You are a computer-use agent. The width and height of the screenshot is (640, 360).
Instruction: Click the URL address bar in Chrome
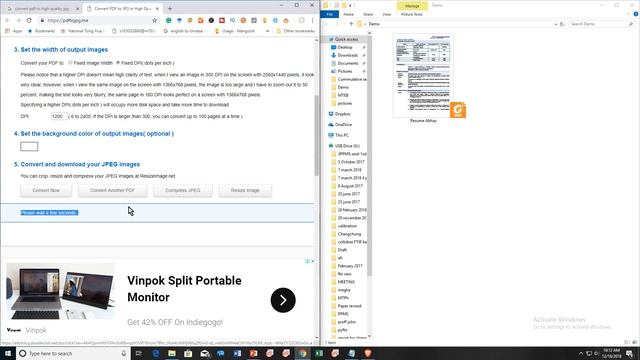pyautogui.click(x=98, y=20)
